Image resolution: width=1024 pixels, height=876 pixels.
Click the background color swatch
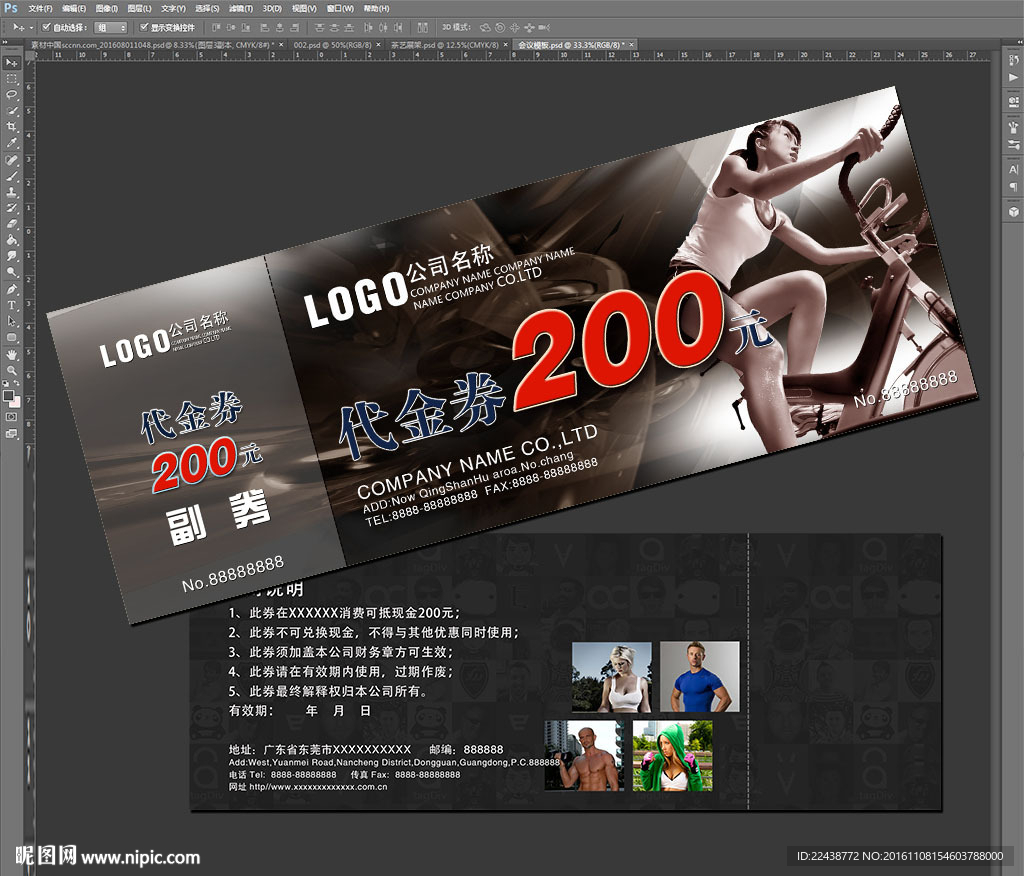click(x=16, y=402)
